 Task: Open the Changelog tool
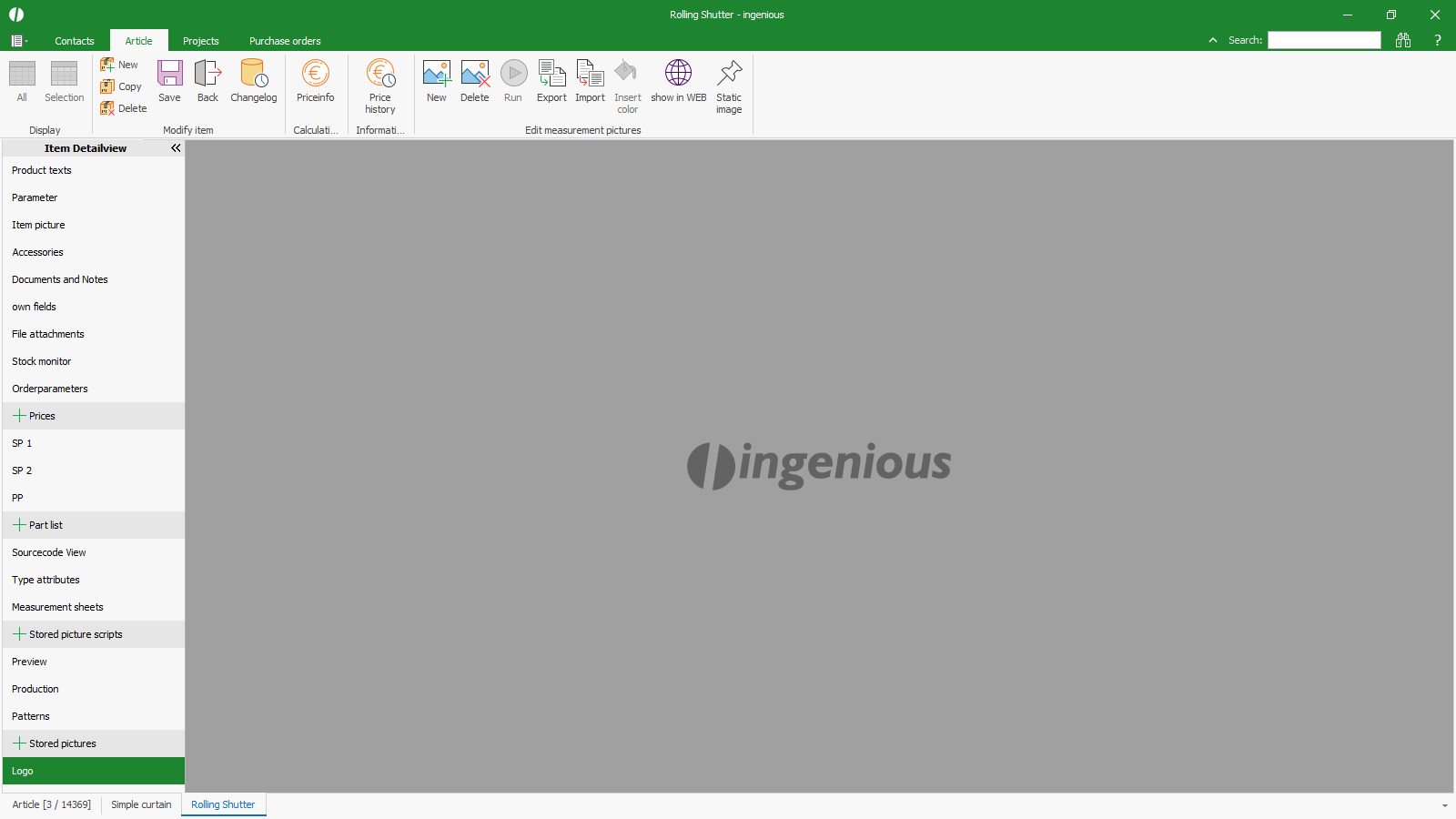253,81
